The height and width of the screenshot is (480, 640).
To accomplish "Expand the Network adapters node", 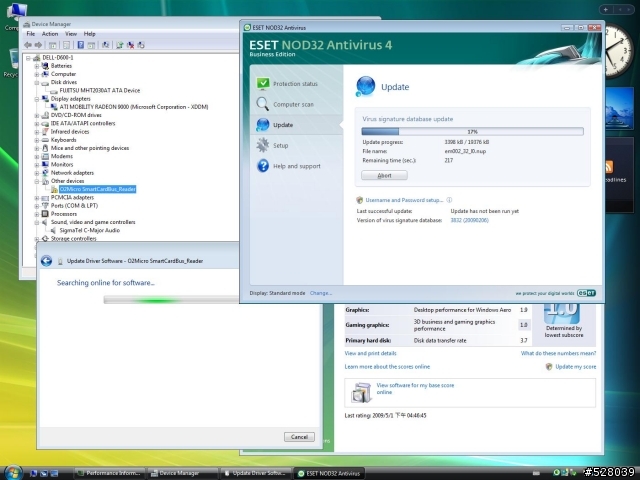I will coord(37,173).
